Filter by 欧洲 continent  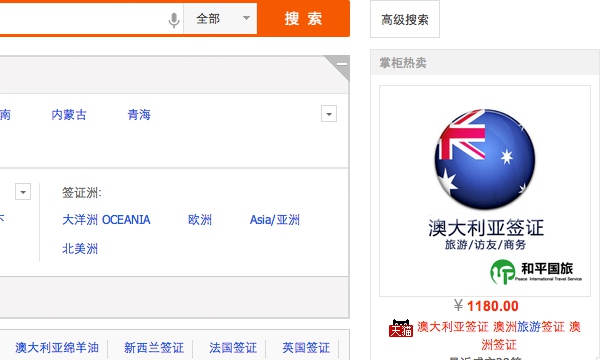(x=200, y=220)
